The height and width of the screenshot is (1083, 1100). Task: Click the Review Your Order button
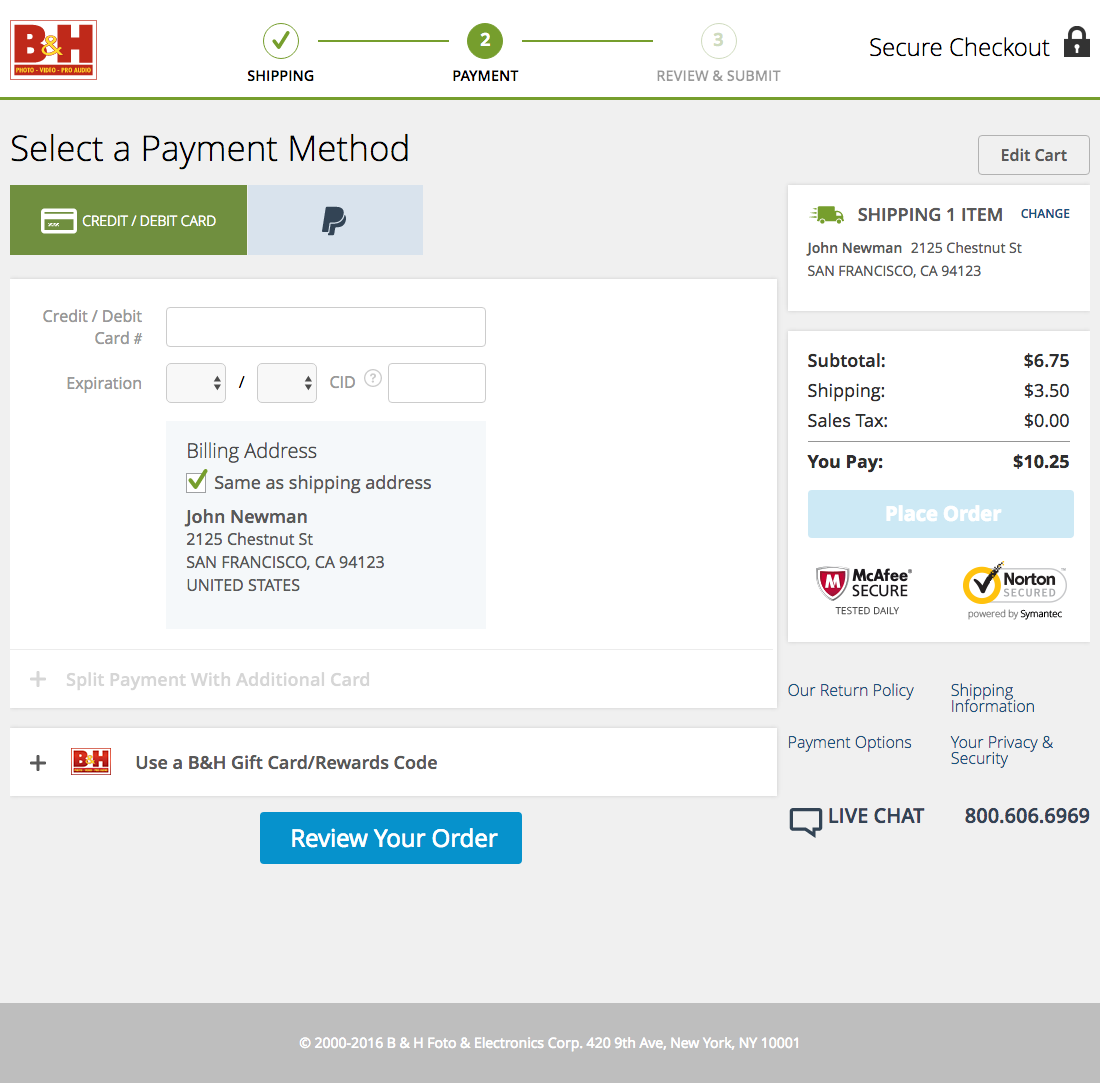(390, 838)
